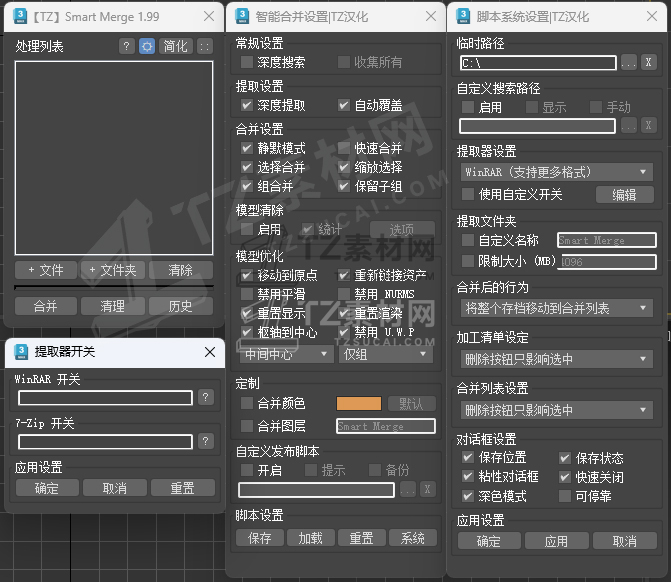The image size is (671, 582).
Task: Click the 合并图层 Smart Merge name field
Action: coord(386,426)
